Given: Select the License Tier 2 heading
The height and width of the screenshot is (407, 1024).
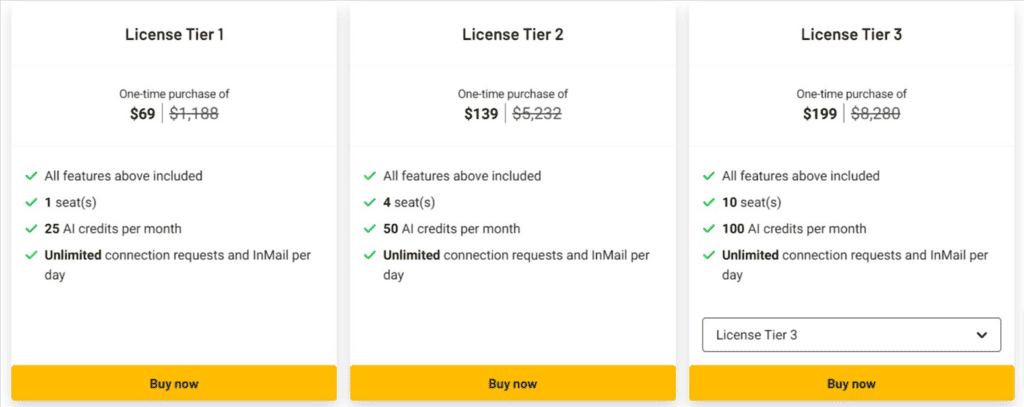Looking at the screenshot, I should point(513,35).
